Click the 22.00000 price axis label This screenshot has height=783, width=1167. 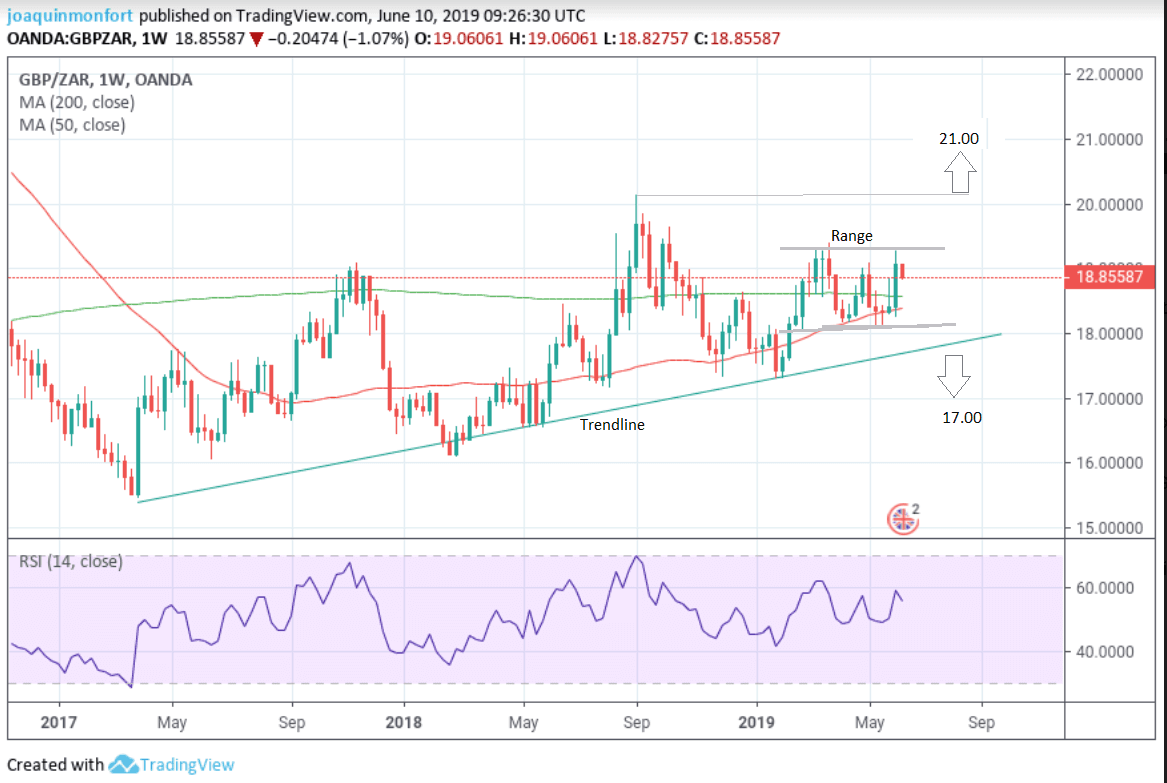(x=1111, y=75)
